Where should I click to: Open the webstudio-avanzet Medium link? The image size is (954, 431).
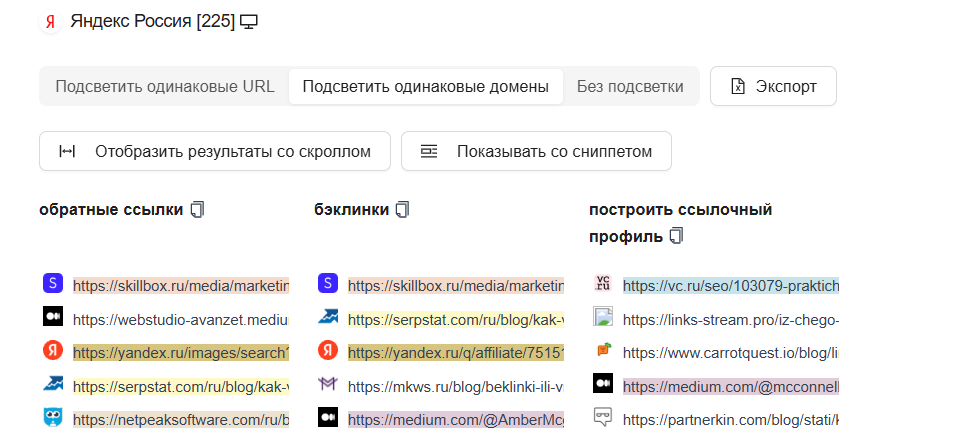[180, 319]
